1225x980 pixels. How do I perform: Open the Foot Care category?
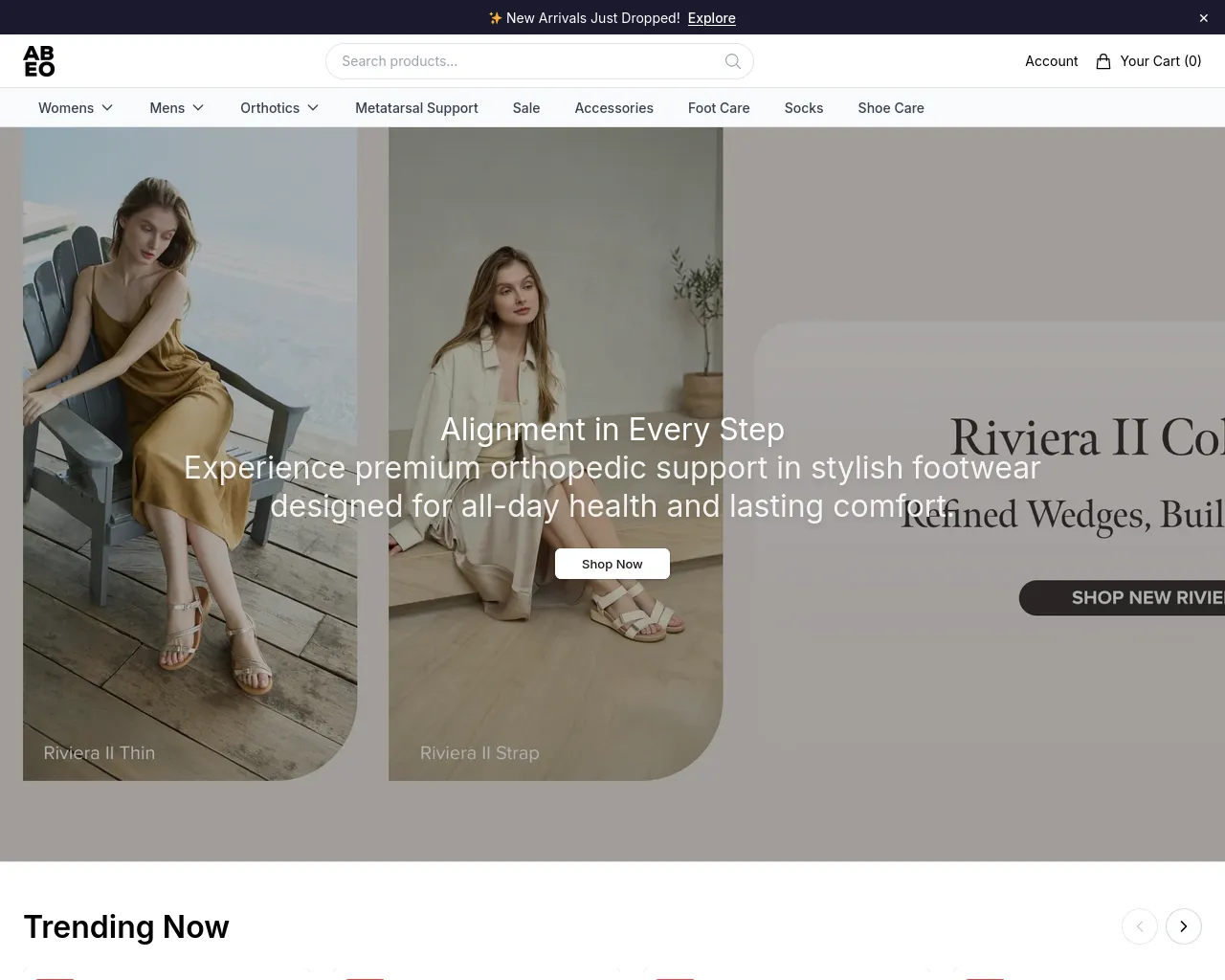719,108
